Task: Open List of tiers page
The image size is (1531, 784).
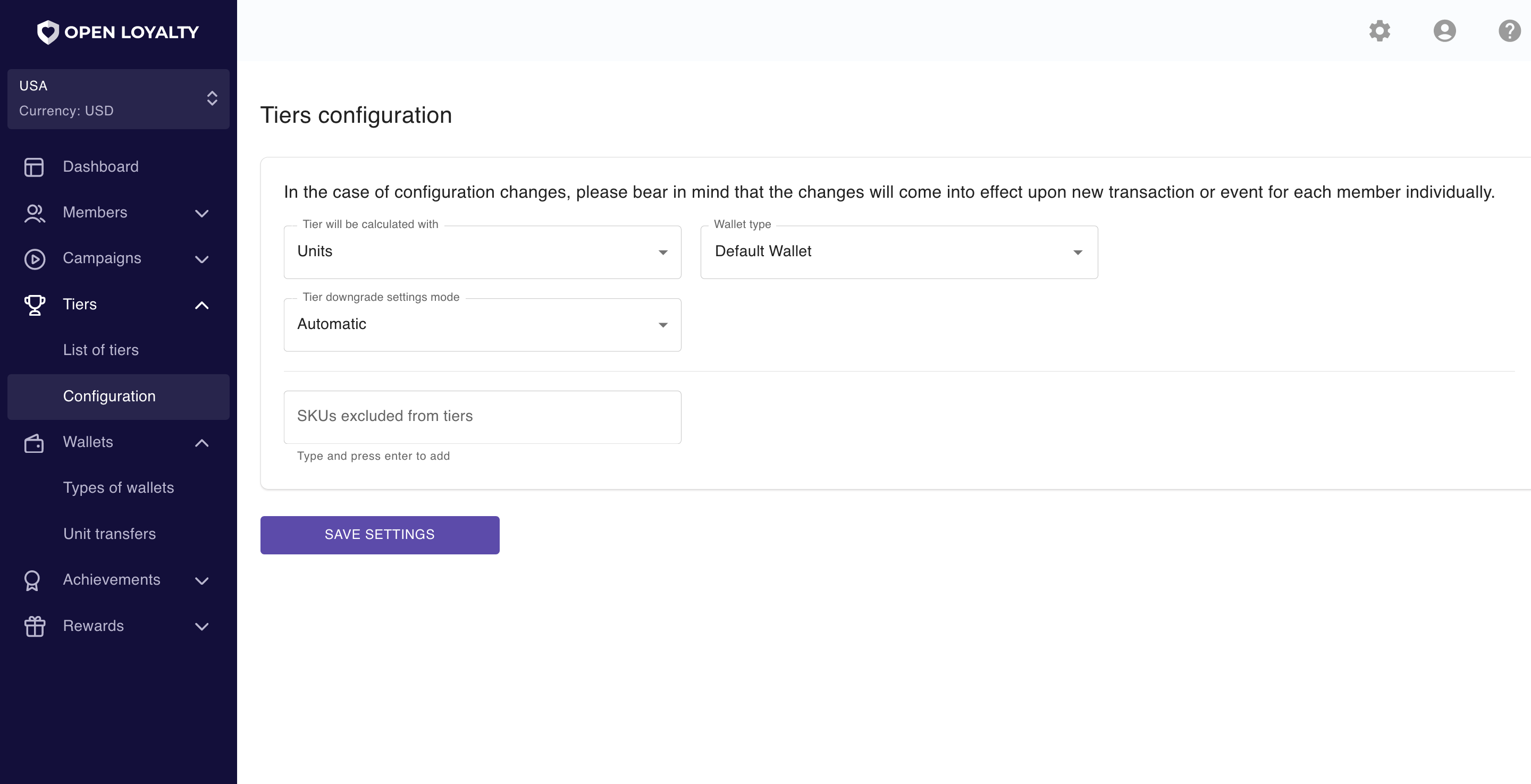Action: click(100, 350)
